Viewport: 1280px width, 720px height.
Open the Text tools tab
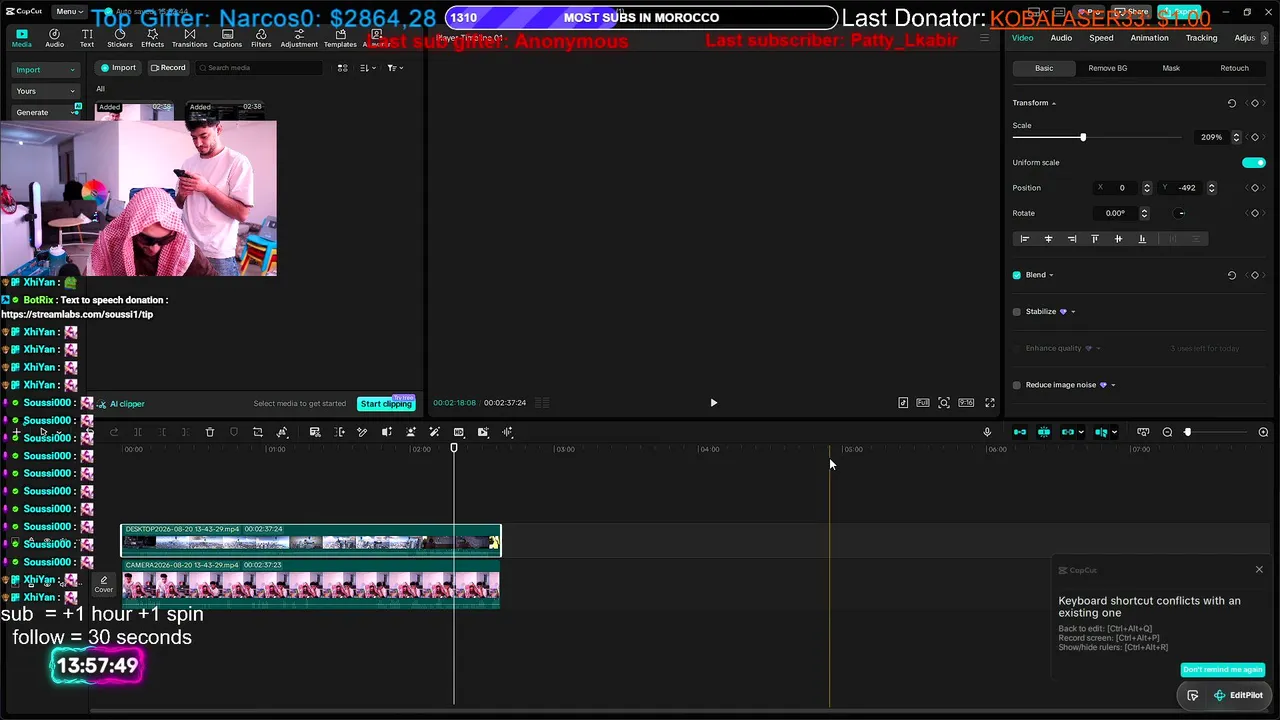(87, 38)
